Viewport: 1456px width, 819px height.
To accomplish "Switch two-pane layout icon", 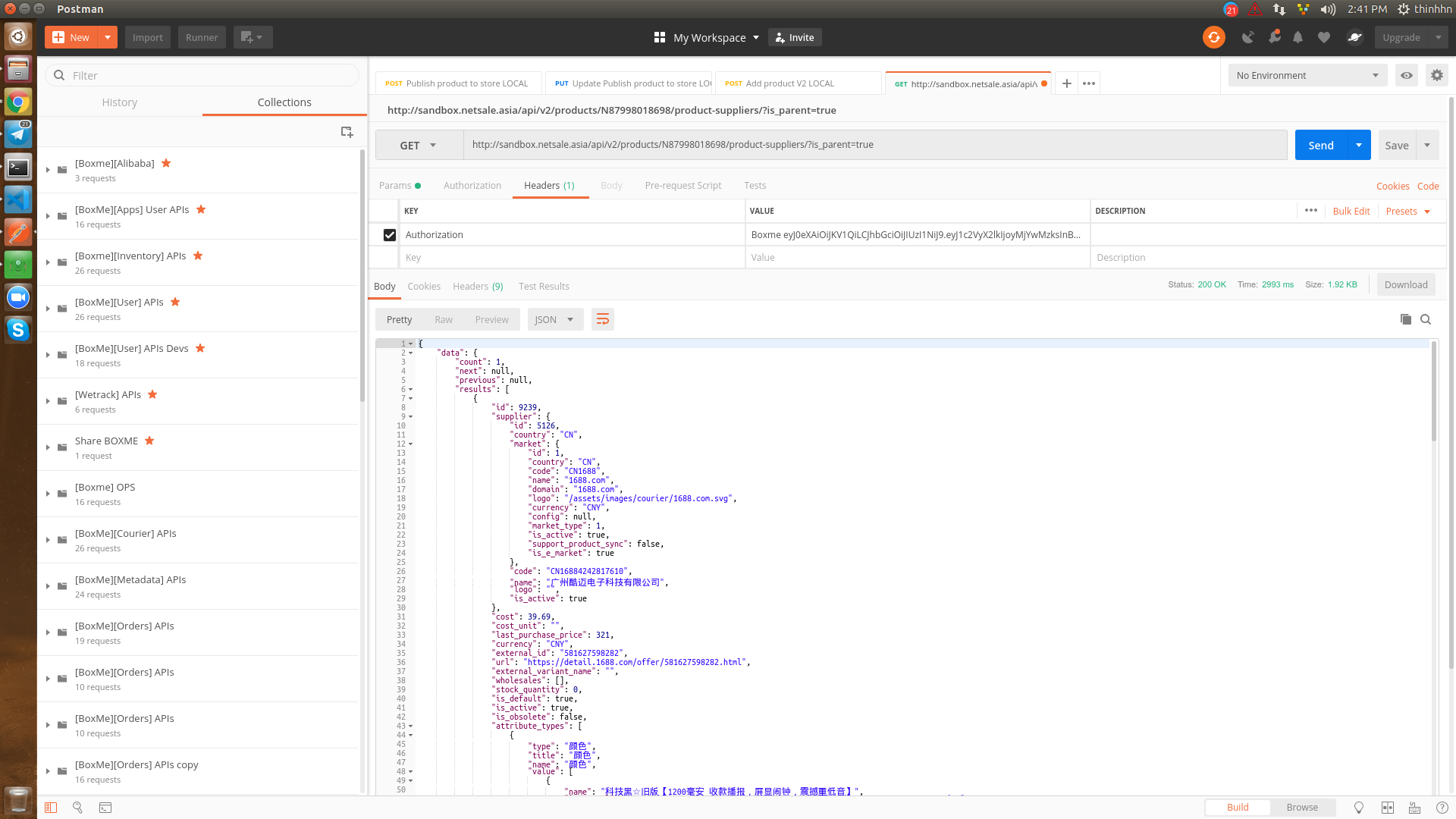I will click(x=1388, y=808).
